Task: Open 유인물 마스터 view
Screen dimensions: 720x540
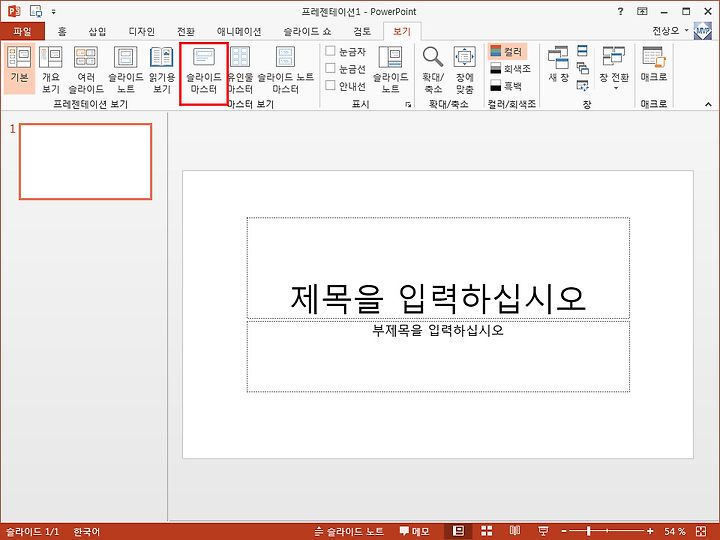Action: coord(240,69)
